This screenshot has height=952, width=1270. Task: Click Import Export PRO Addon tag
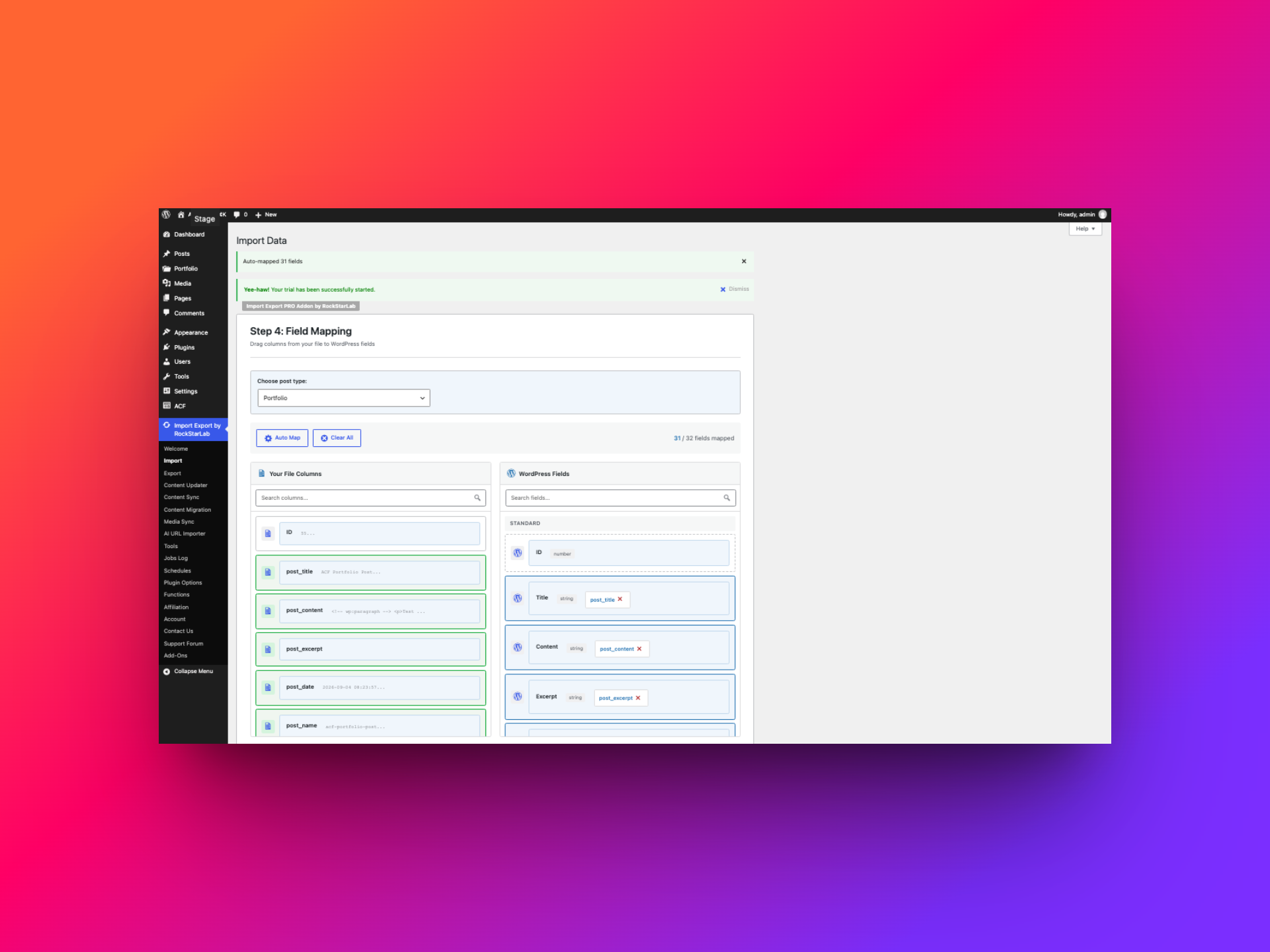(301, 306)
